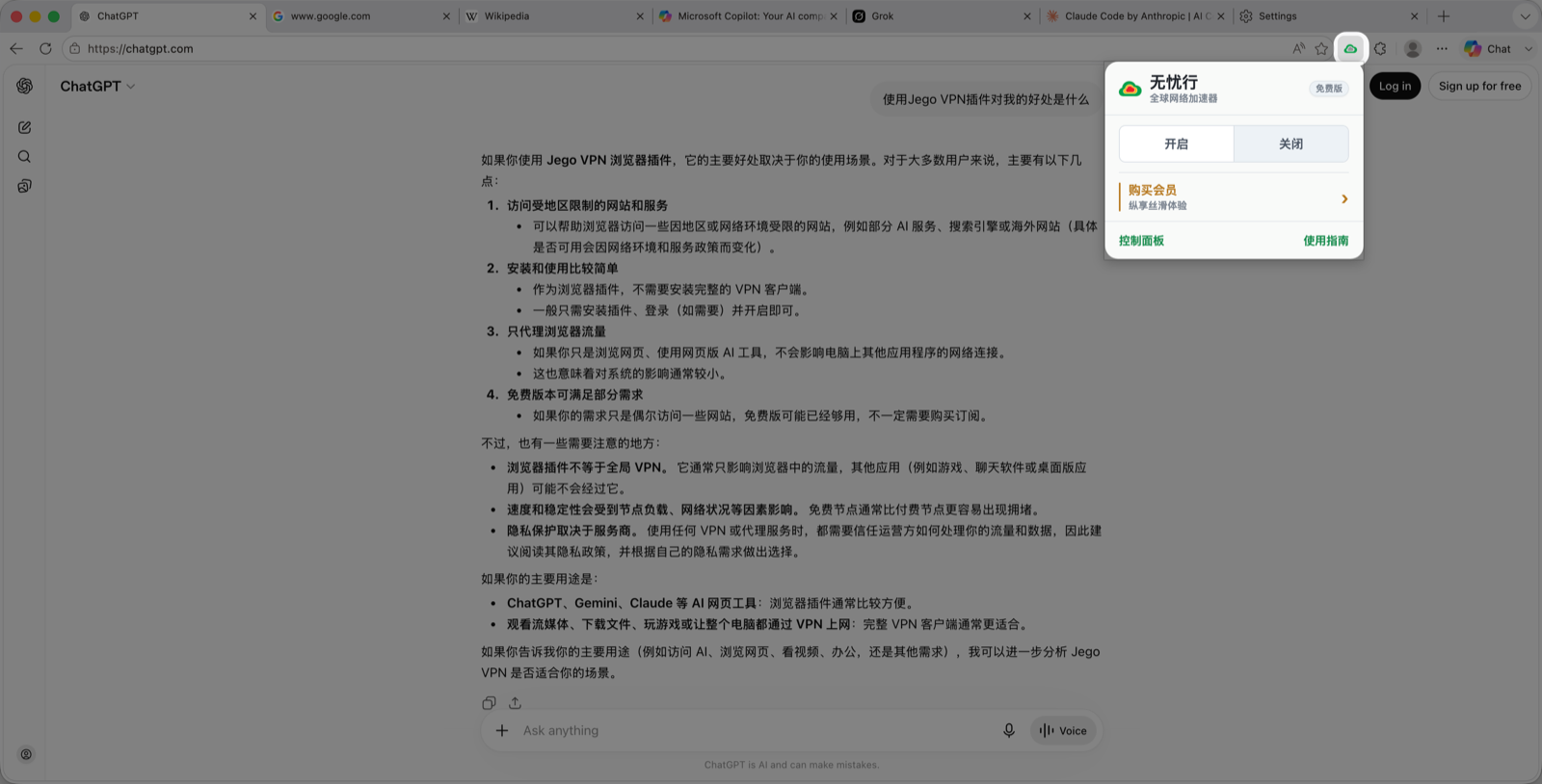Switch to the Settings tab
Viewport: 1542px width, 784px height.
(1328, 16)
